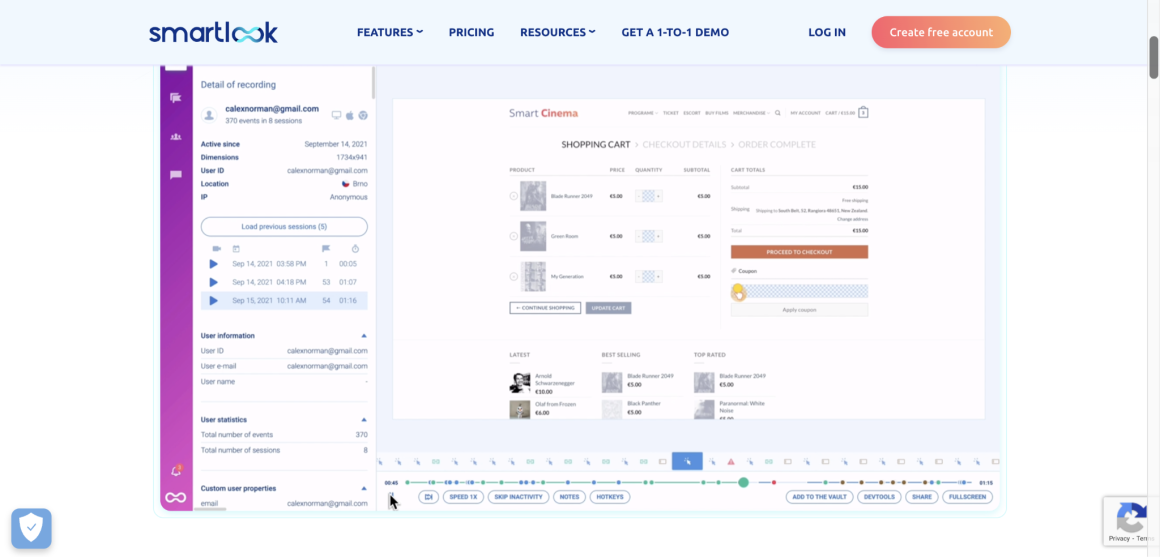1160x557 pixels.
Task: Click the page vertical scrollbar
Action: pyautogui.click(x=1154, y=57)
